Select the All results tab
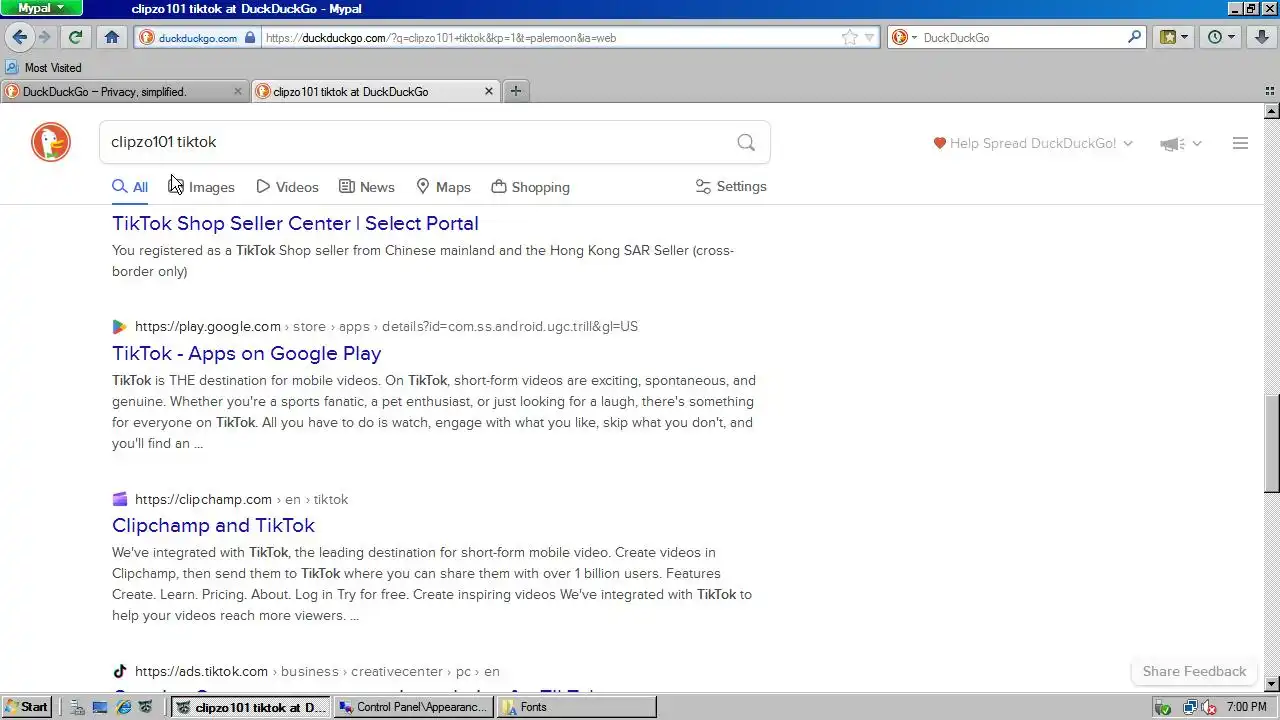This screenshot has width=1280, height=720. [130, 187]
